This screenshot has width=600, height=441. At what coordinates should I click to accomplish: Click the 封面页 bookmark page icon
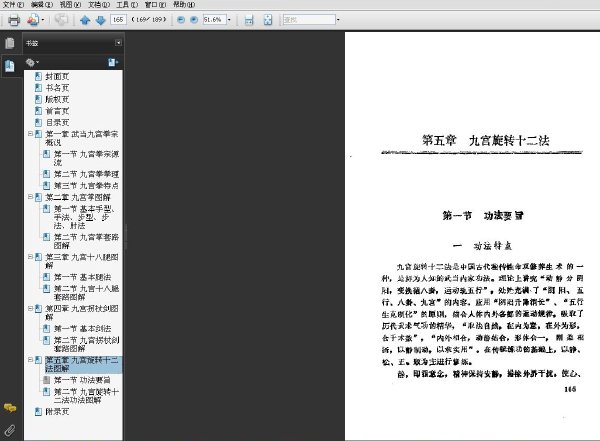click(x=38, y=76)
